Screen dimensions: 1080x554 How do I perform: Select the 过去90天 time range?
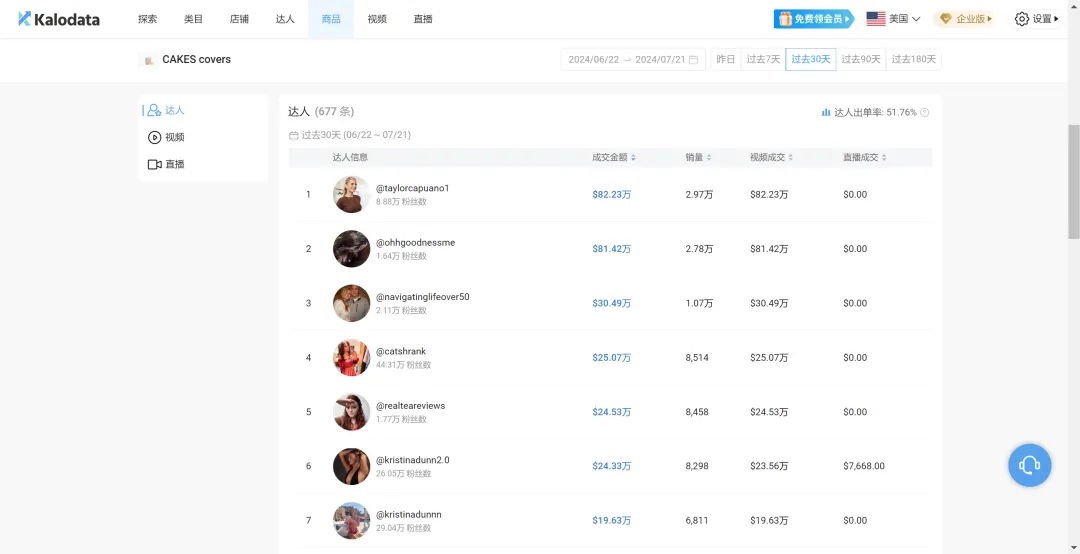861,60
